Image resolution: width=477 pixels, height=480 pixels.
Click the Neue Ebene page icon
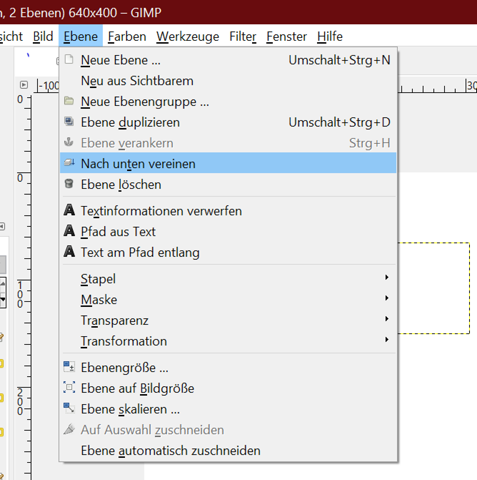click(69, 60)
